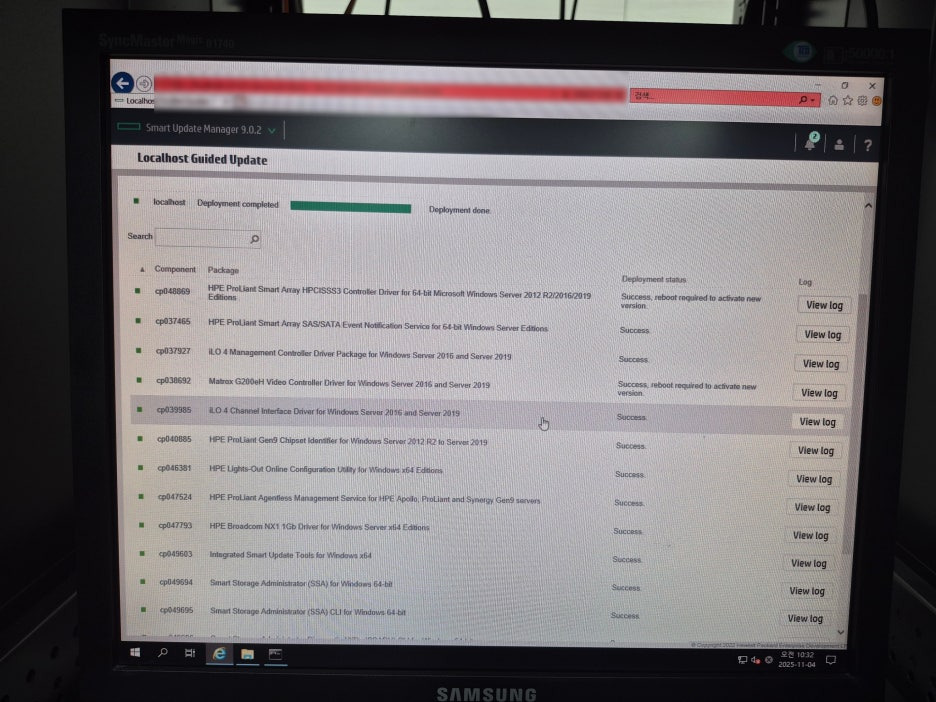Click the favorites star icon
Image resolution: width=936 pixels, height=702 pixels.
tap(848, 100)
